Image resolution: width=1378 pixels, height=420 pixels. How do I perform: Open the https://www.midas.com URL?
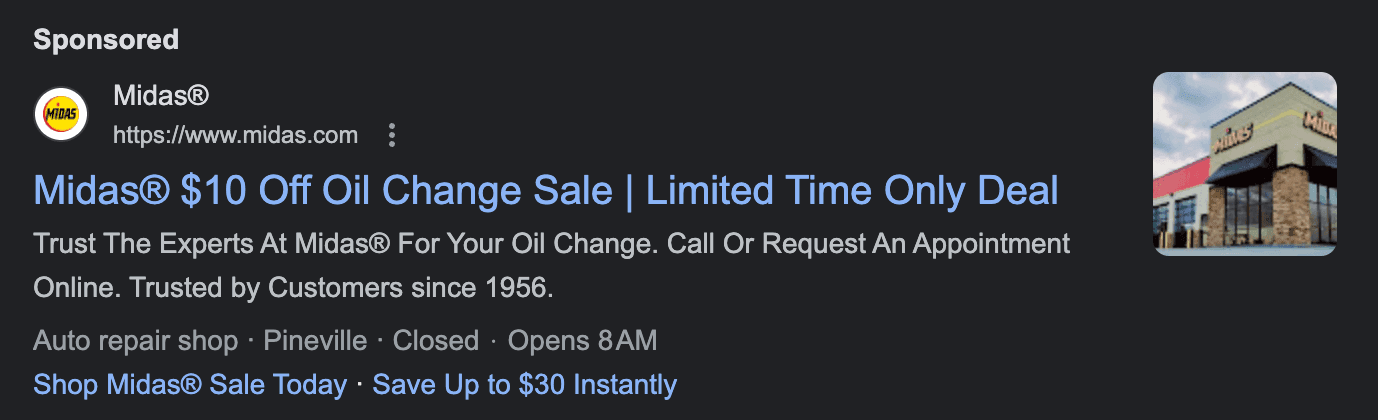tap(235, 135)
